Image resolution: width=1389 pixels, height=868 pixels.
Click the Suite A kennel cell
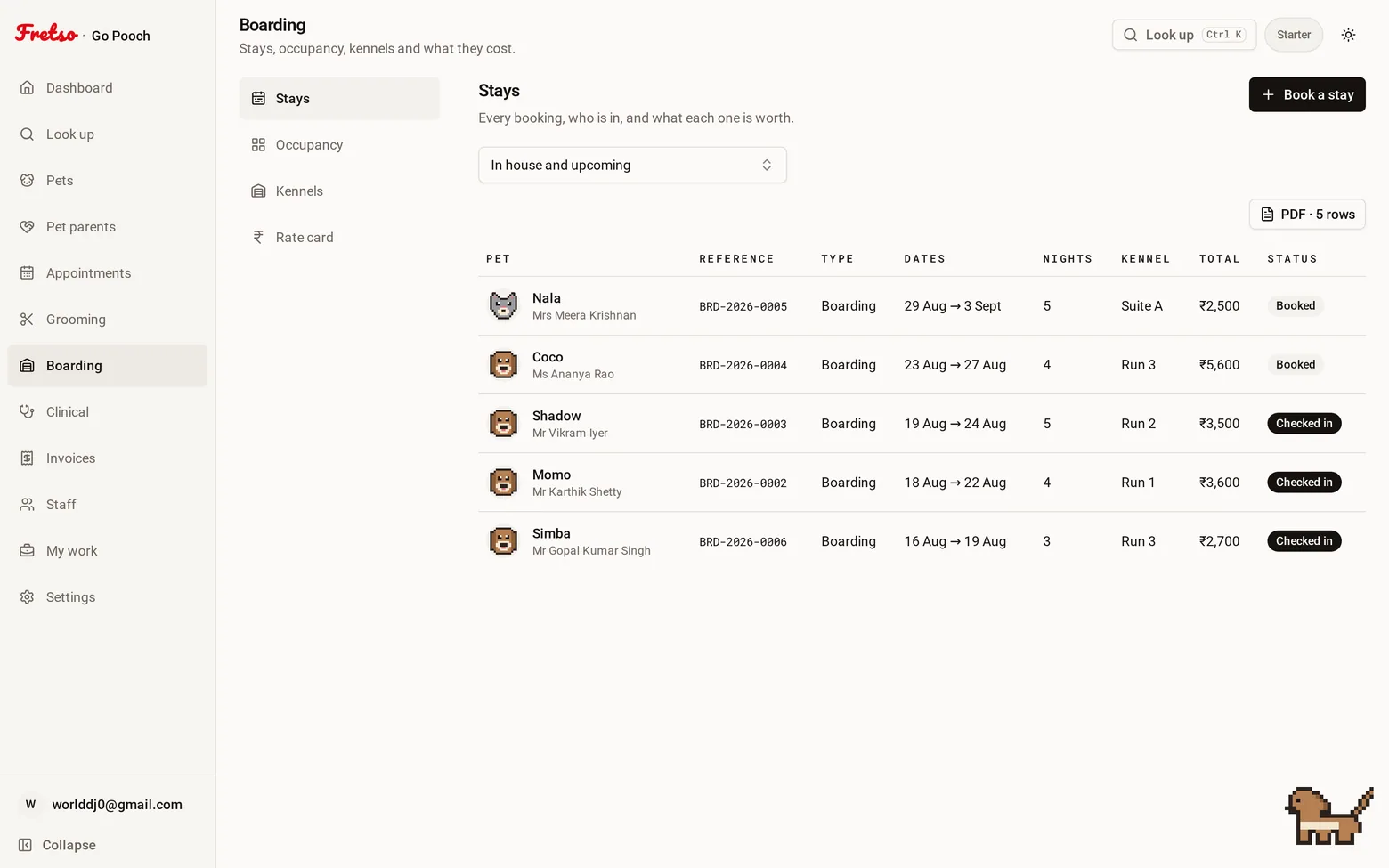[1141, 305]
